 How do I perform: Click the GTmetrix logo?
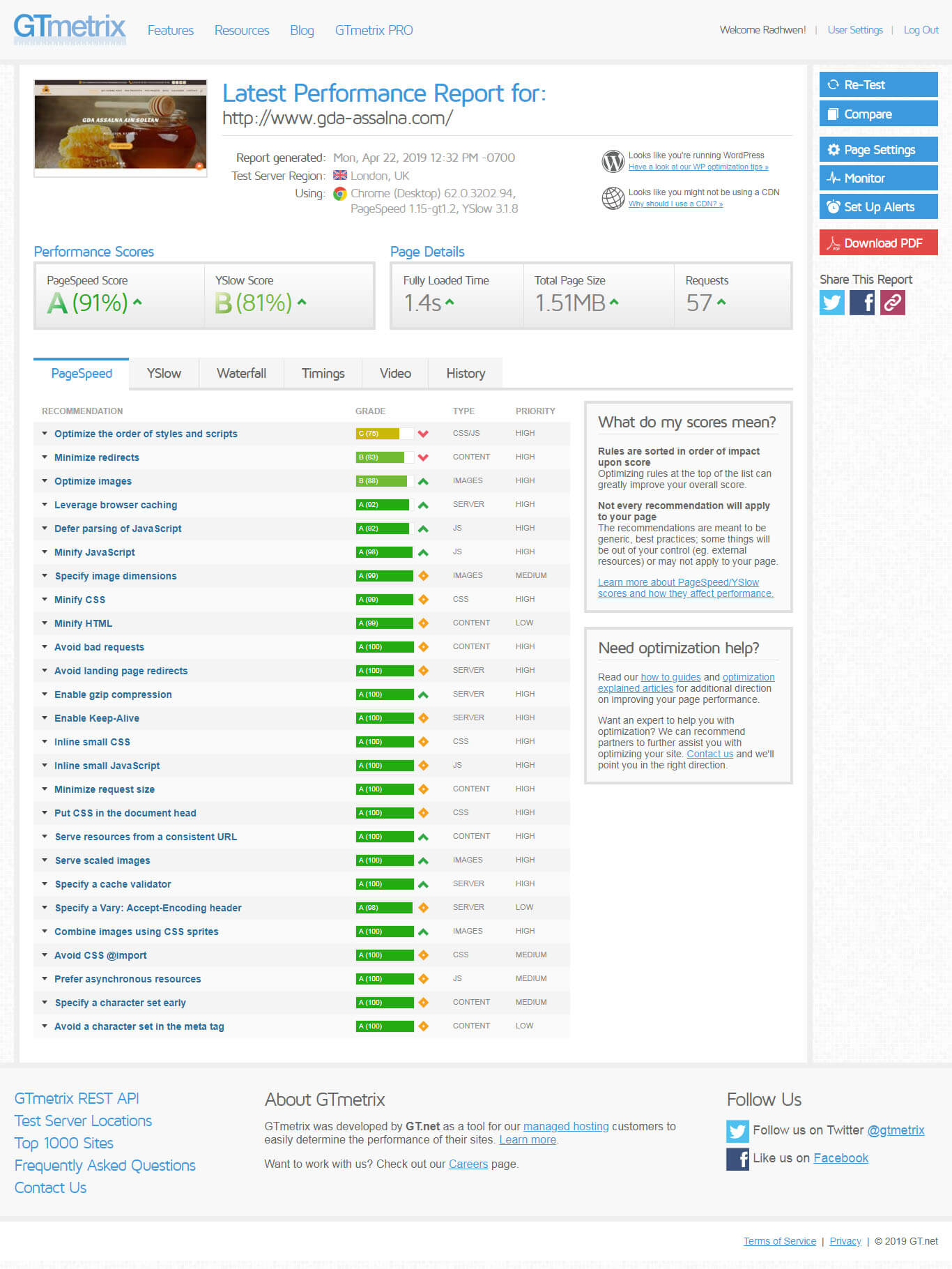[x=70, y=29]
